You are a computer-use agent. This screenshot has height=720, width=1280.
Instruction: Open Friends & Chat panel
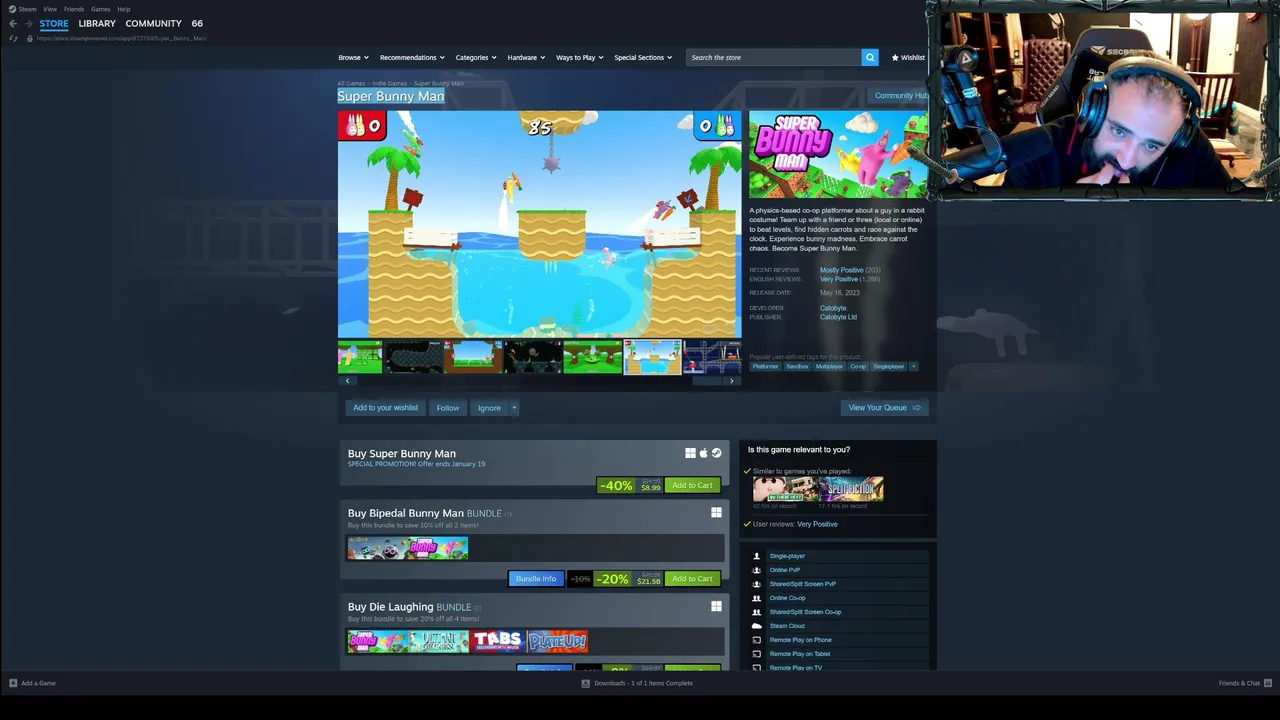[x=1245, y=683]
